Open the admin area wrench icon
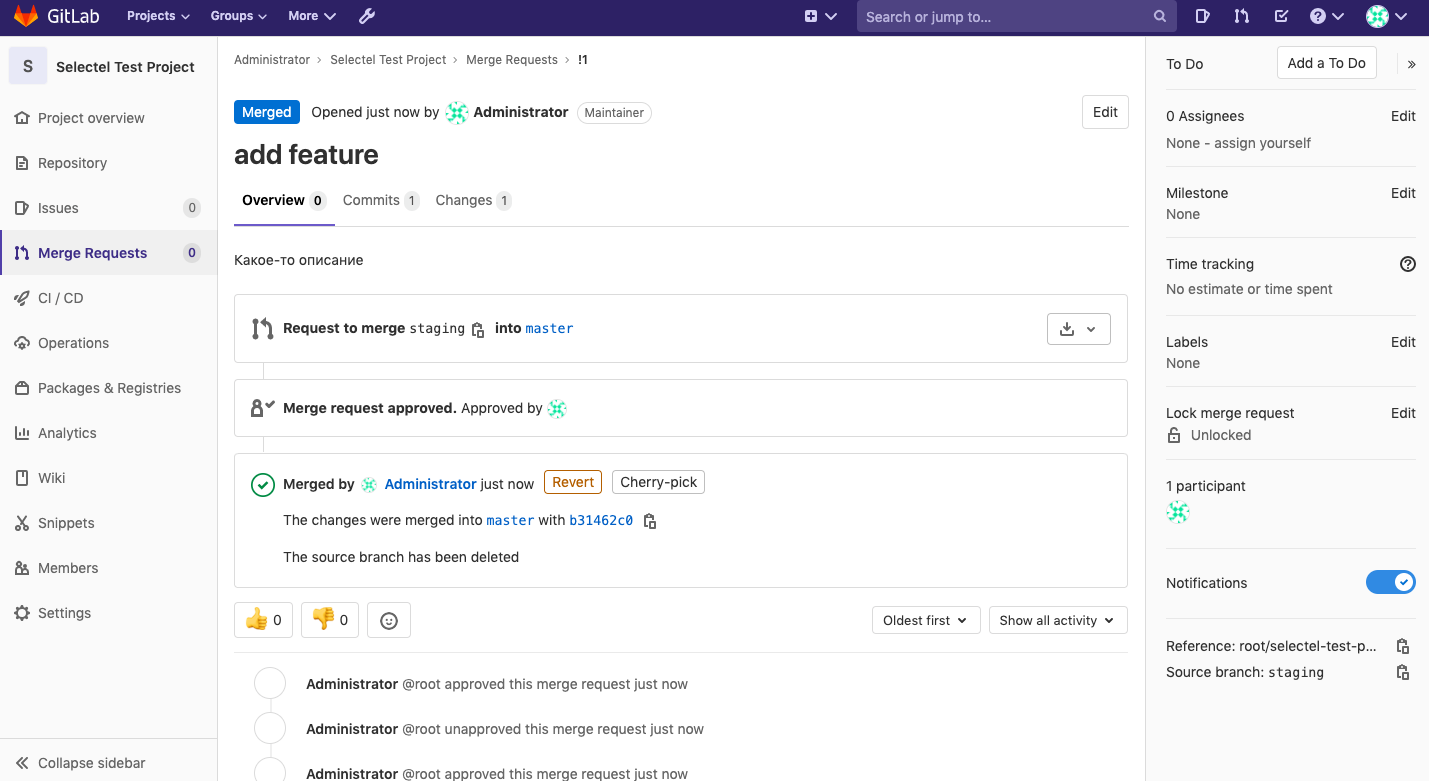Viewport: 1429px width, 781px height. pos(367,16)
